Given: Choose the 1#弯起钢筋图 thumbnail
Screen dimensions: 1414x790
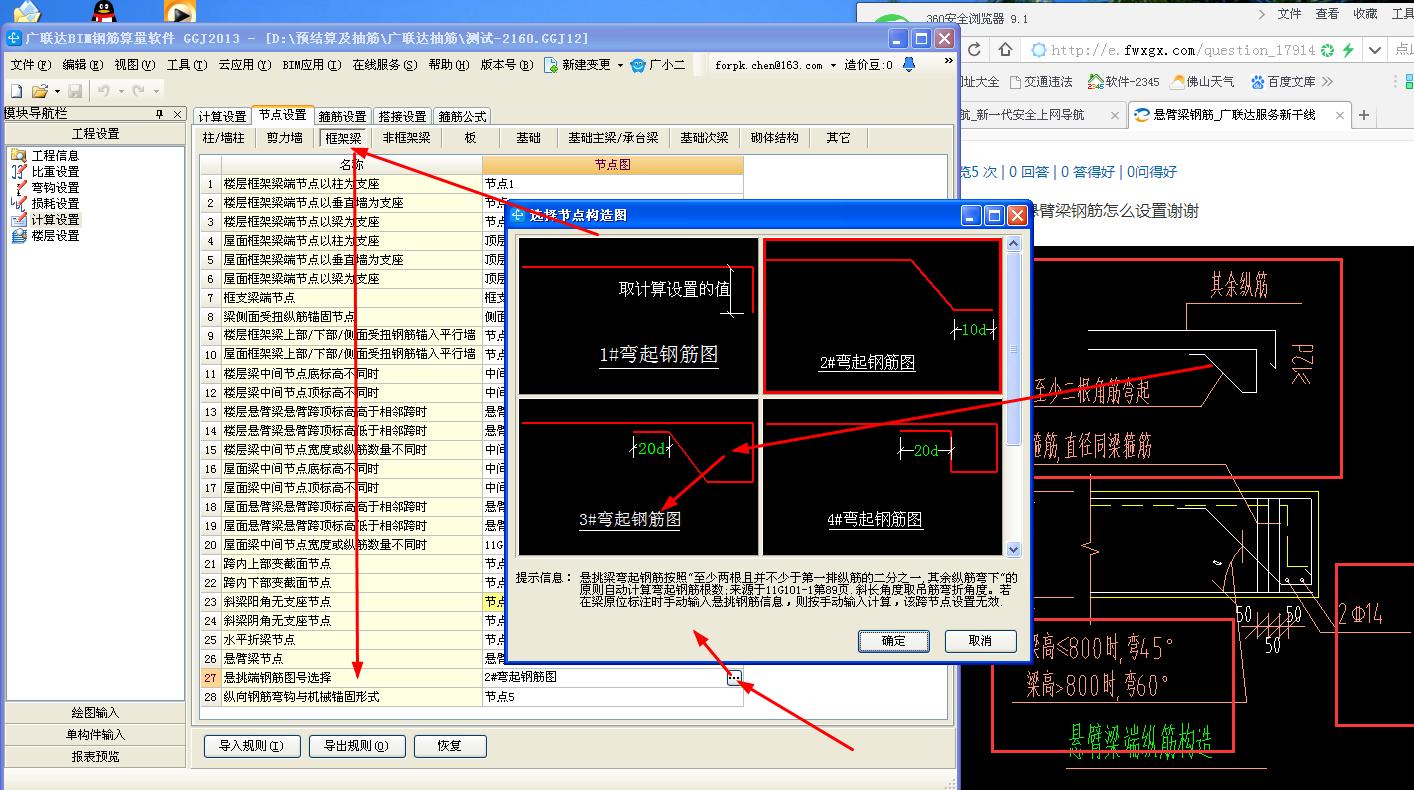Looking at the screenshot, I should click(638, 316).
